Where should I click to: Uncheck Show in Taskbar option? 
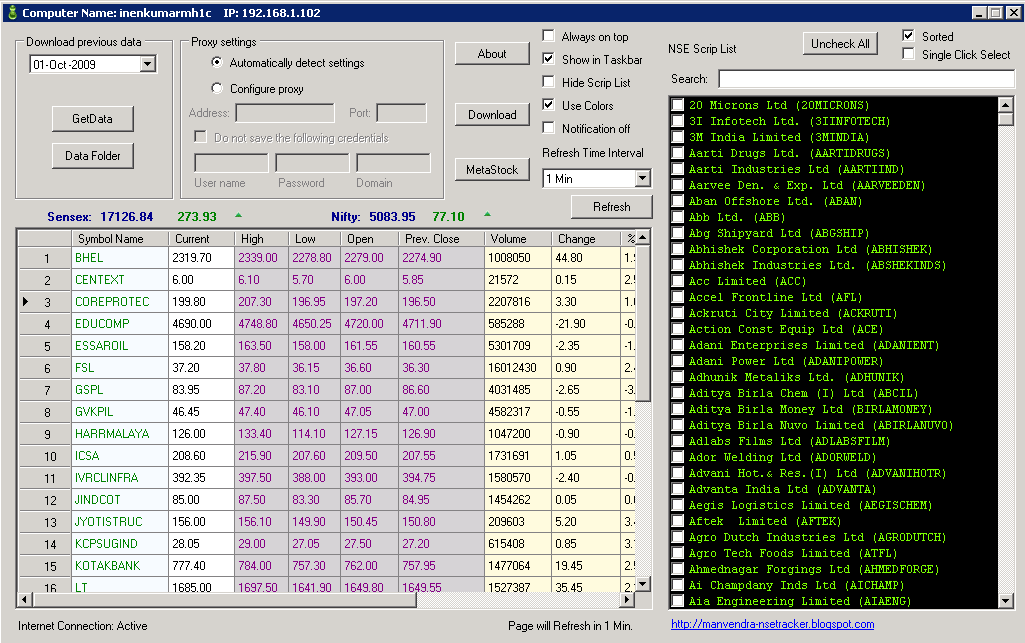[x=548, y=59]
